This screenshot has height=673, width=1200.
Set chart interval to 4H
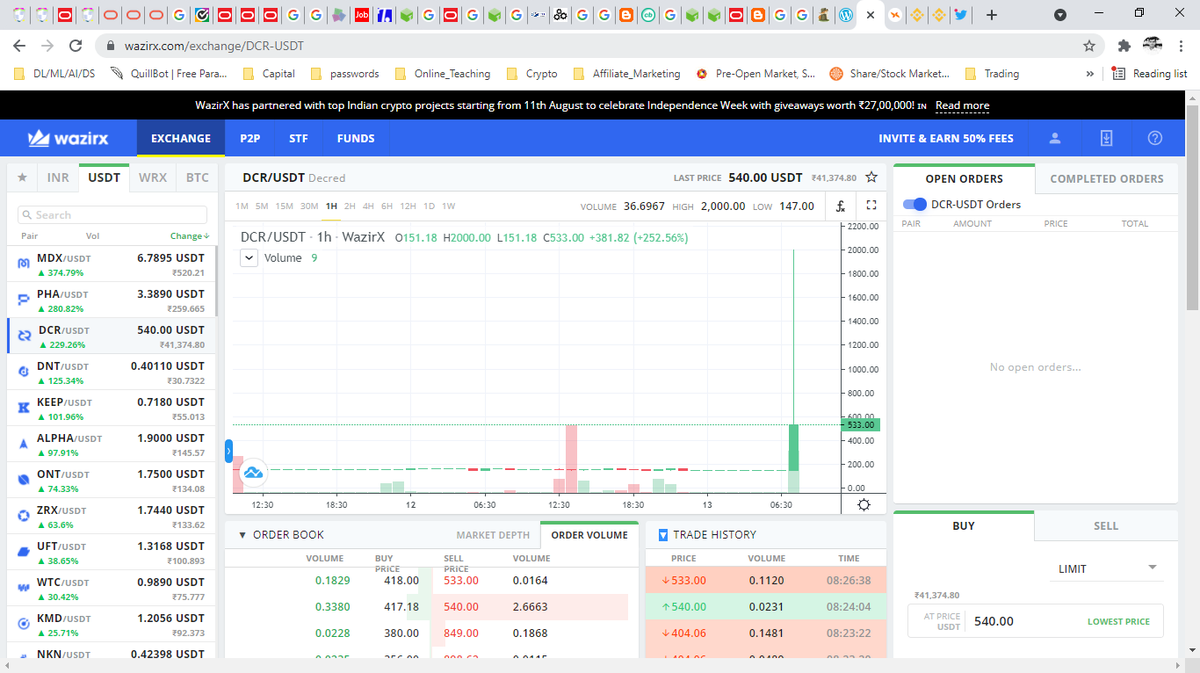369,206
